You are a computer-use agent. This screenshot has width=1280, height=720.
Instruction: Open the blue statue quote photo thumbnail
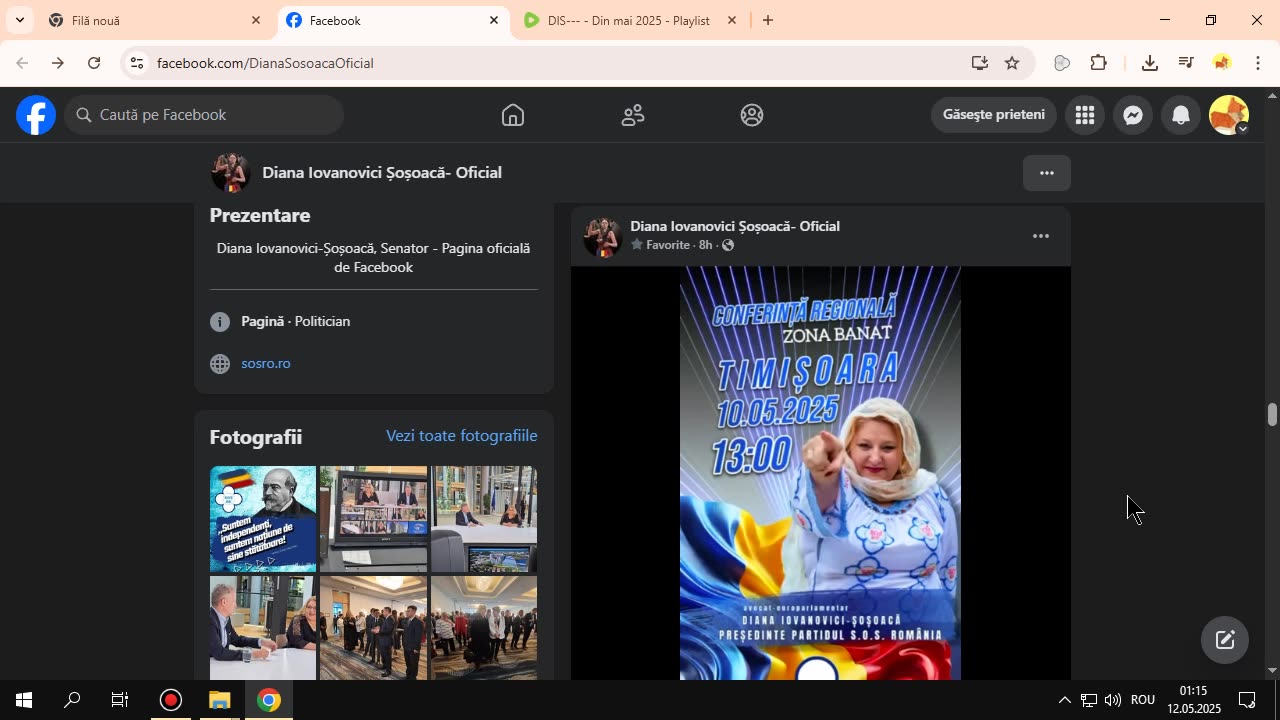263,519
